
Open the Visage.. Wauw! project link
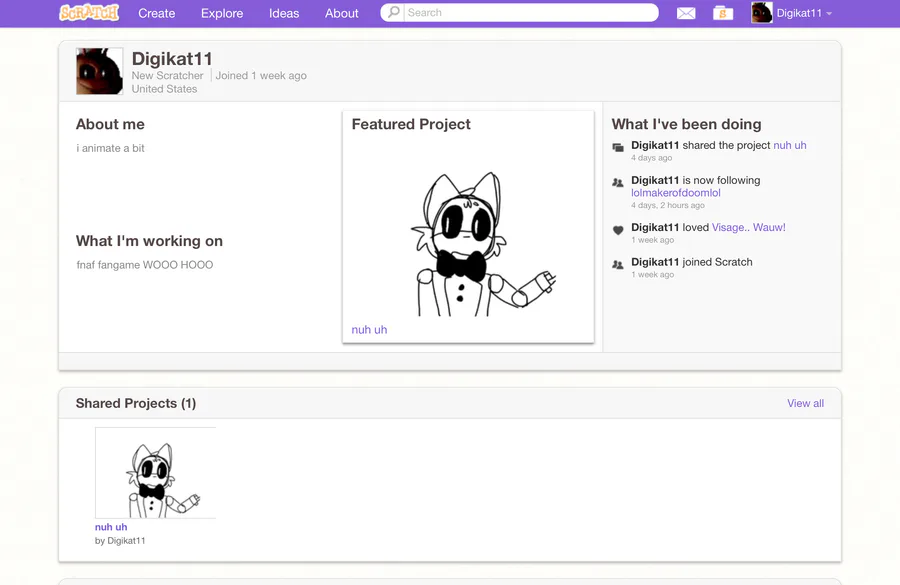pyautogui.click(x=748, y=227)
